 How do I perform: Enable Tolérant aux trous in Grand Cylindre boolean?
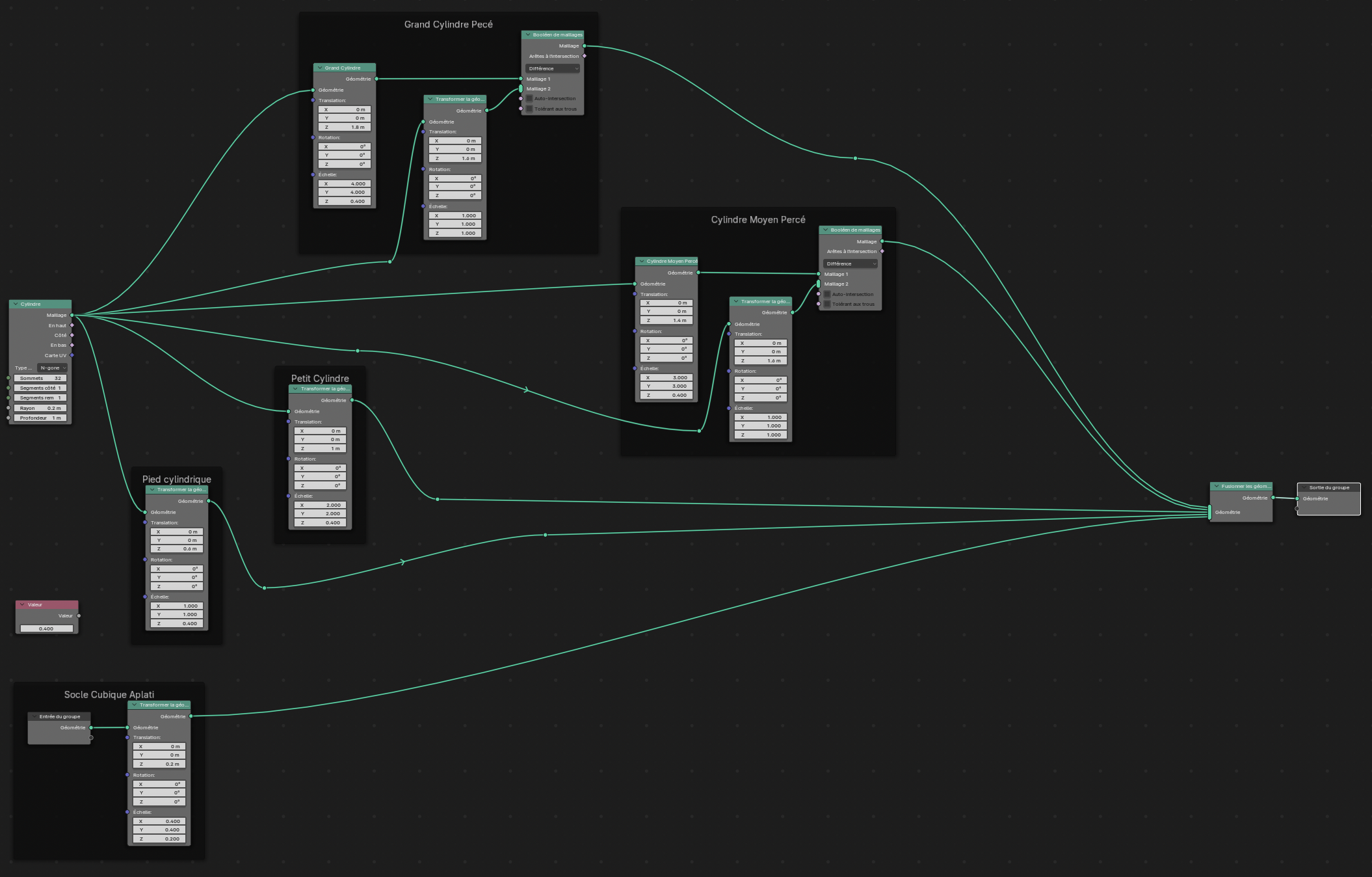tap(529, 109)
